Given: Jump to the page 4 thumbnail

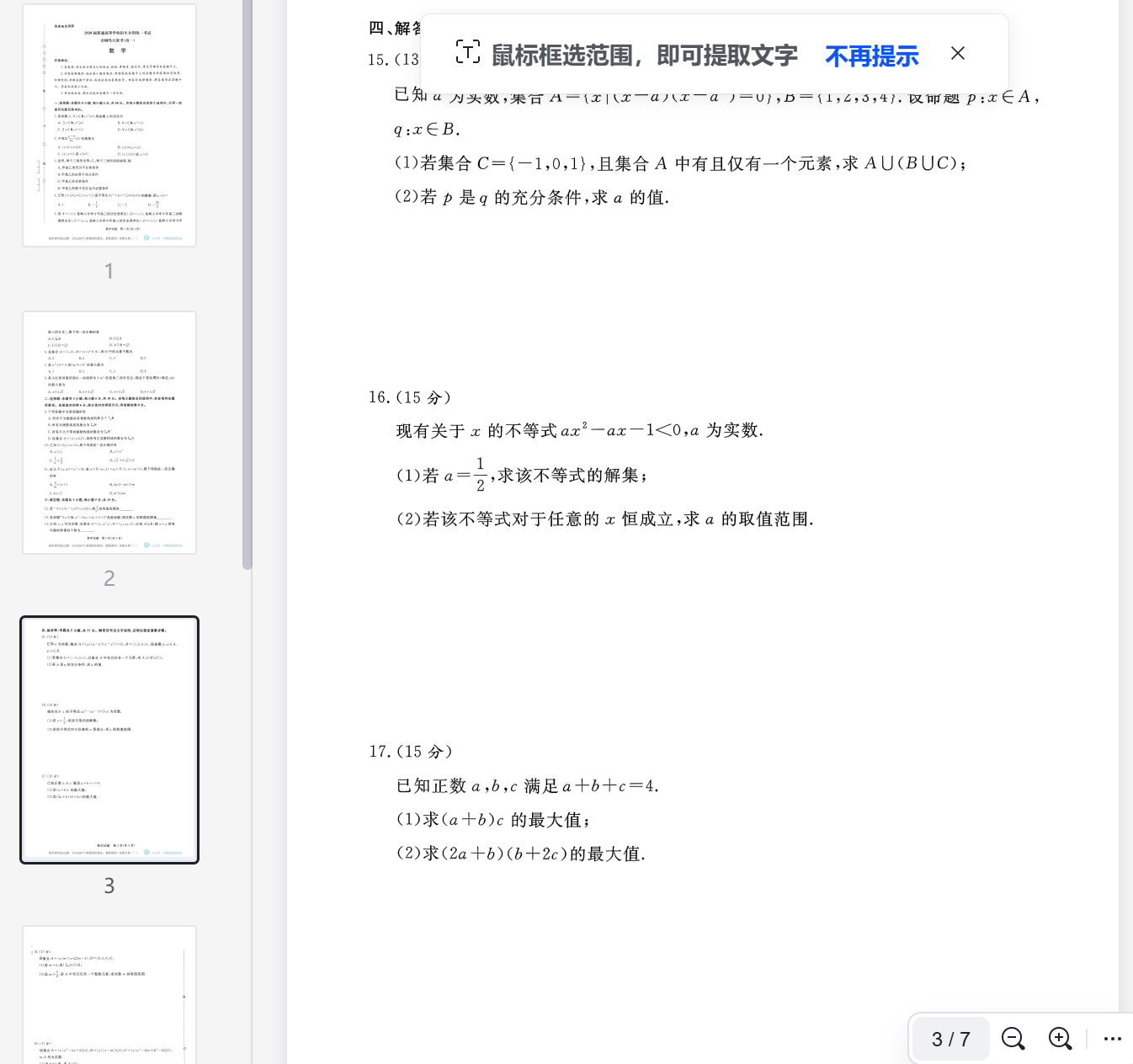Looking at the screenshot, I should (x=109, y=993).
